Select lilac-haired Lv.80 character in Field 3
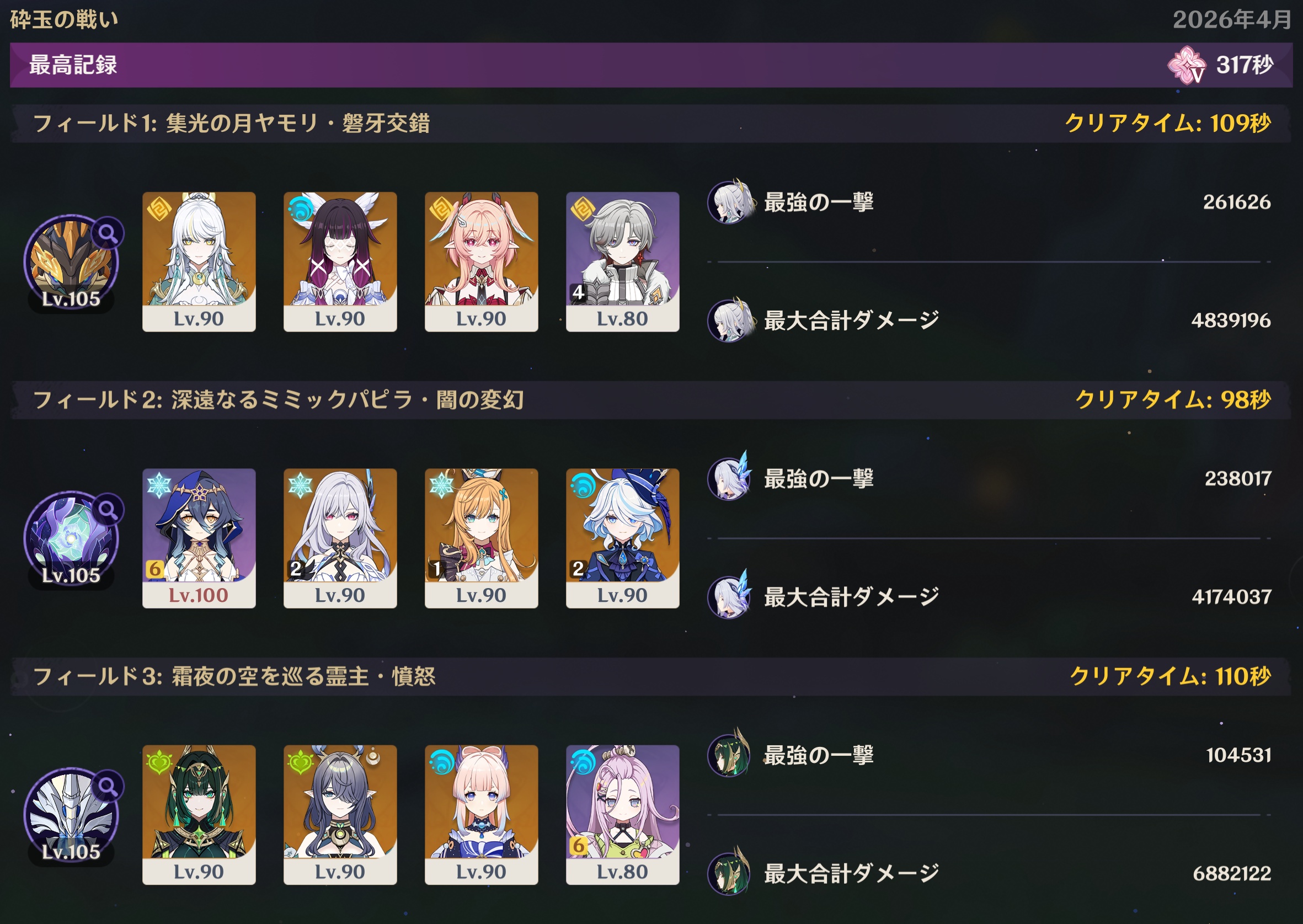The width and height of the screenshot is (1303, 924). (622, 815)
